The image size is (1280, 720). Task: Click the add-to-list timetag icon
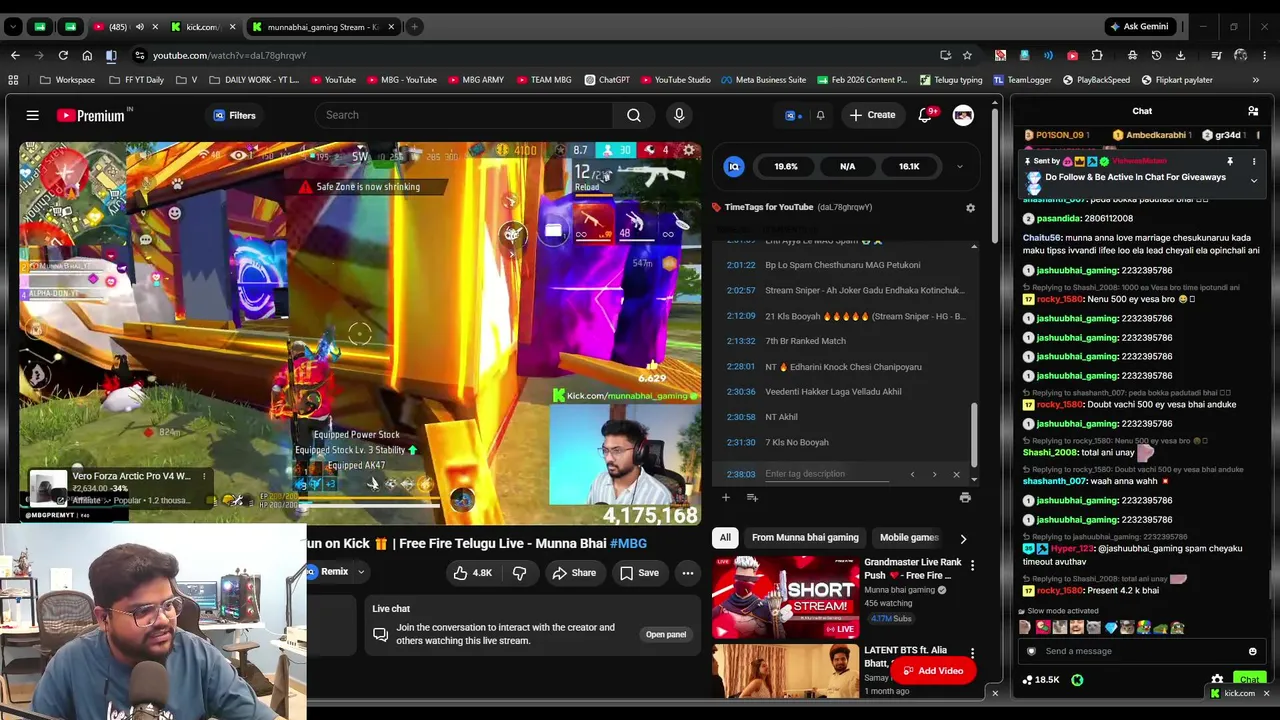(752, 497)
